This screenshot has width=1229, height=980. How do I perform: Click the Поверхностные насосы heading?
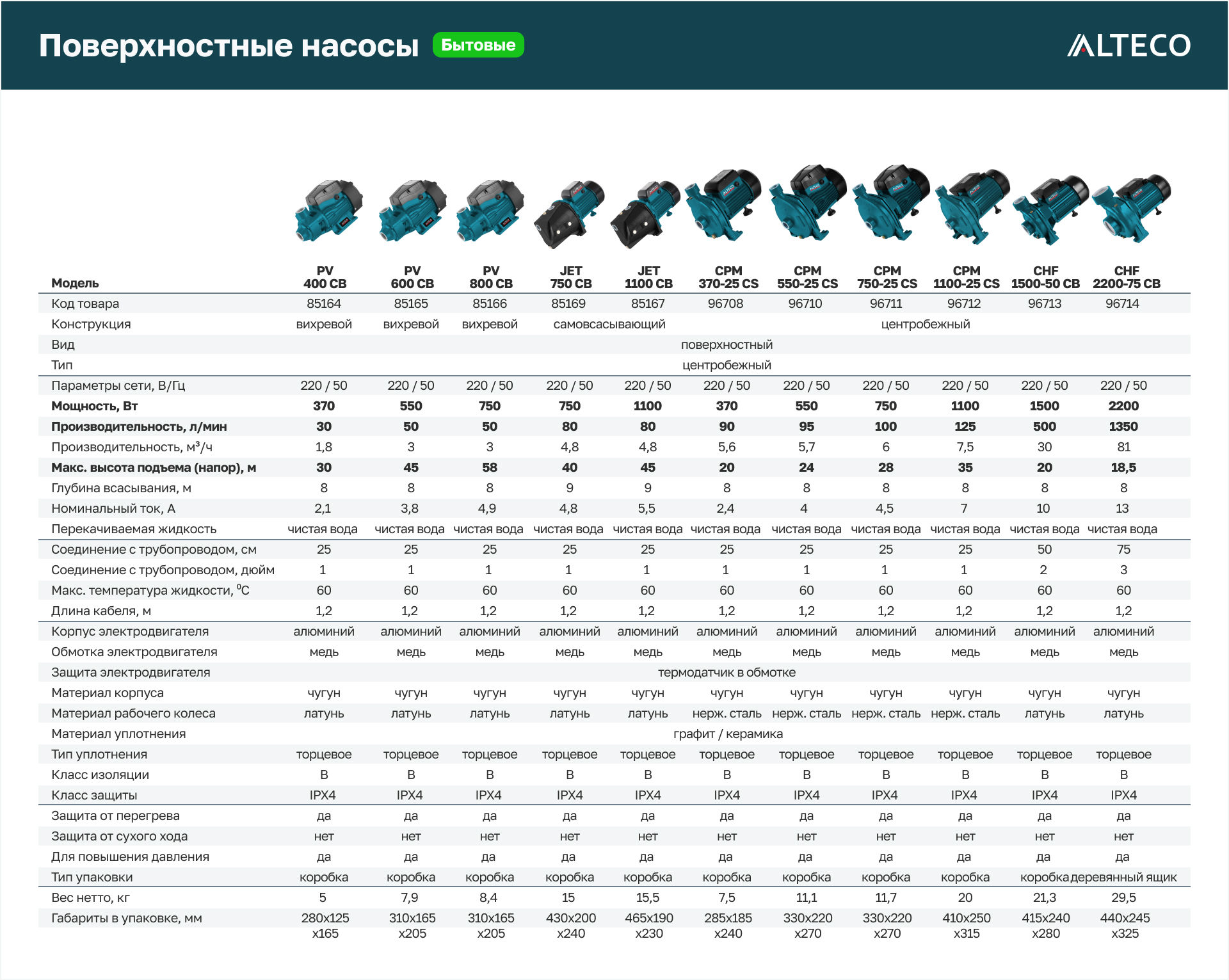(229, 46)
